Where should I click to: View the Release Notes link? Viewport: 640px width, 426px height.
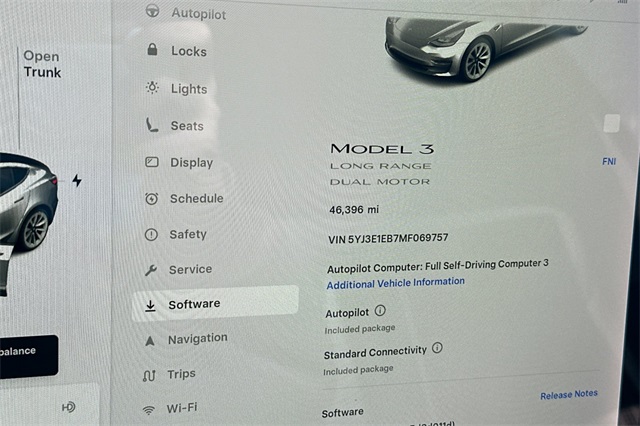coord(569,395)
